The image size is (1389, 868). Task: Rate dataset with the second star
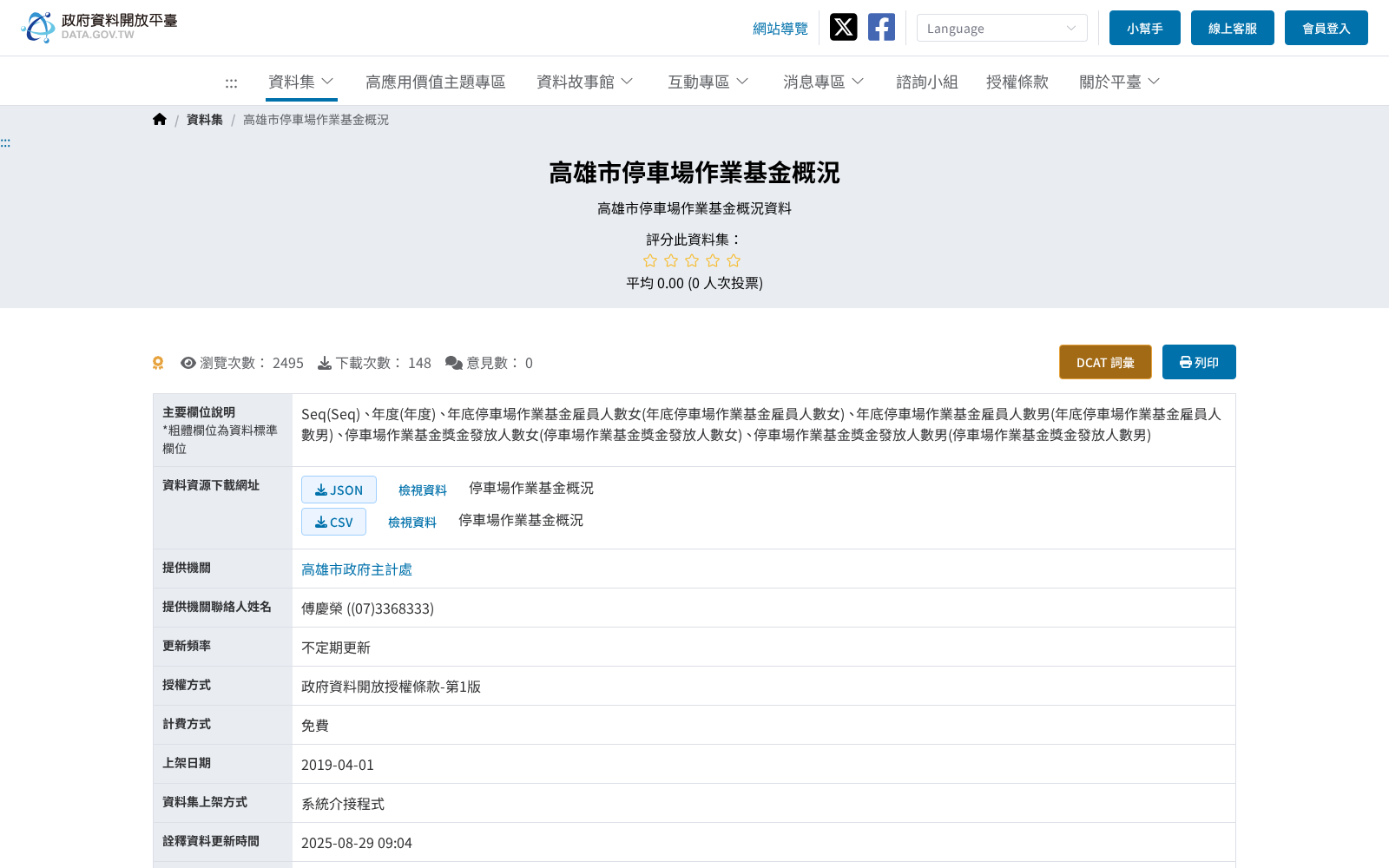671,260
